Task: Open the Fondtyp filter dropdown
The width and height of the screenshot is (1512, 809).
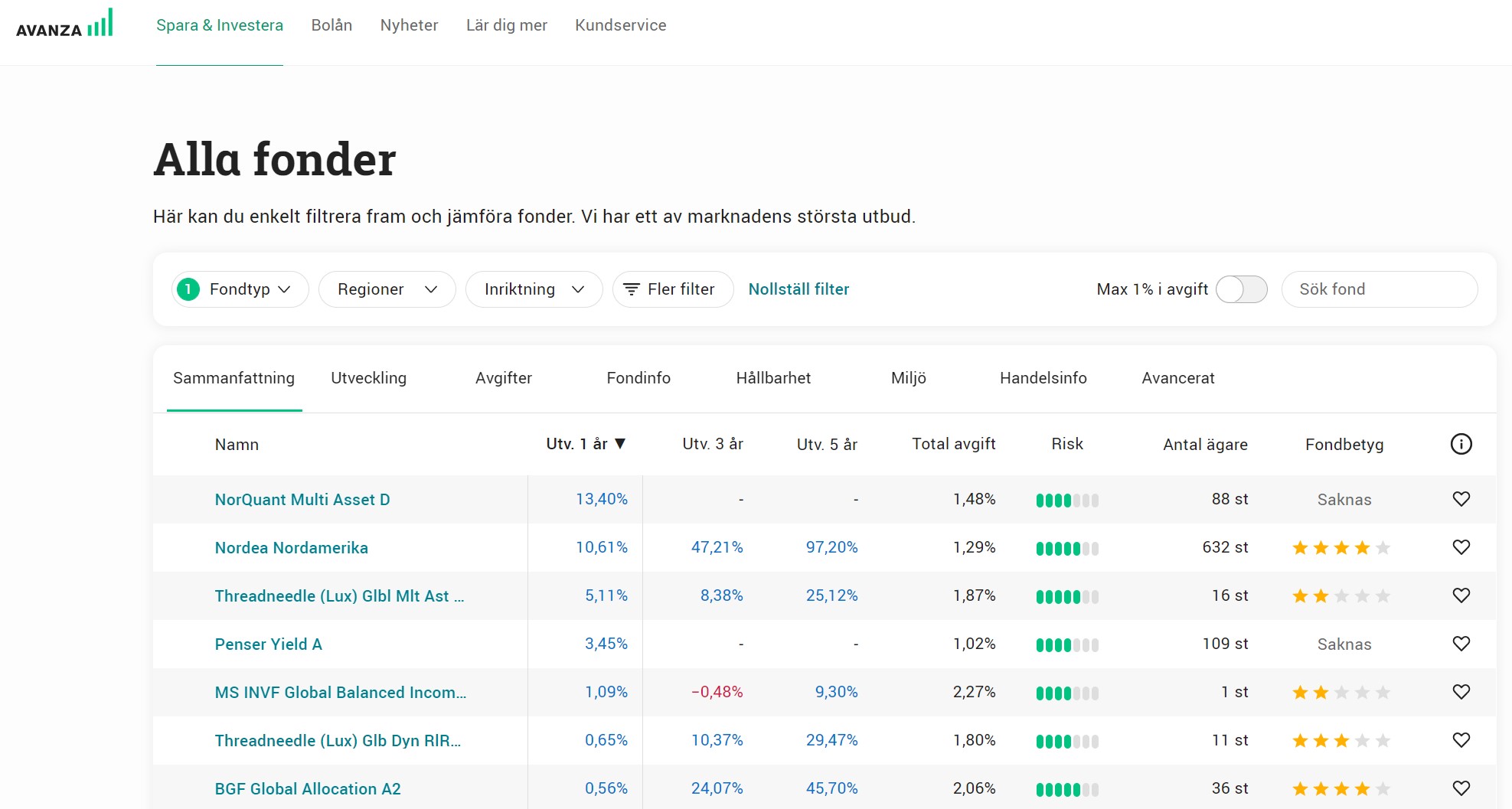Action: [x=240, y=289]
